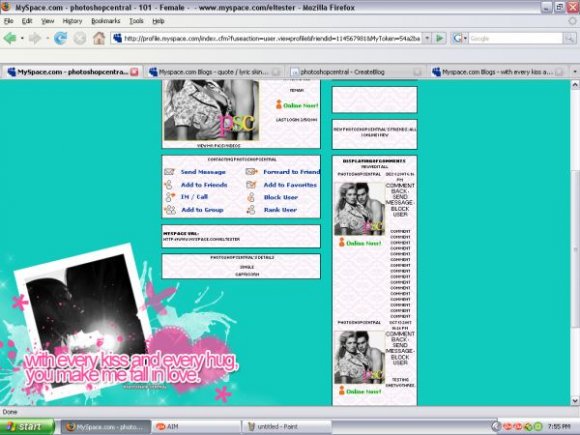Screen dimensions: 580x435
Task: Open the tab list dropdown arrow
Action: click(575, 72)
